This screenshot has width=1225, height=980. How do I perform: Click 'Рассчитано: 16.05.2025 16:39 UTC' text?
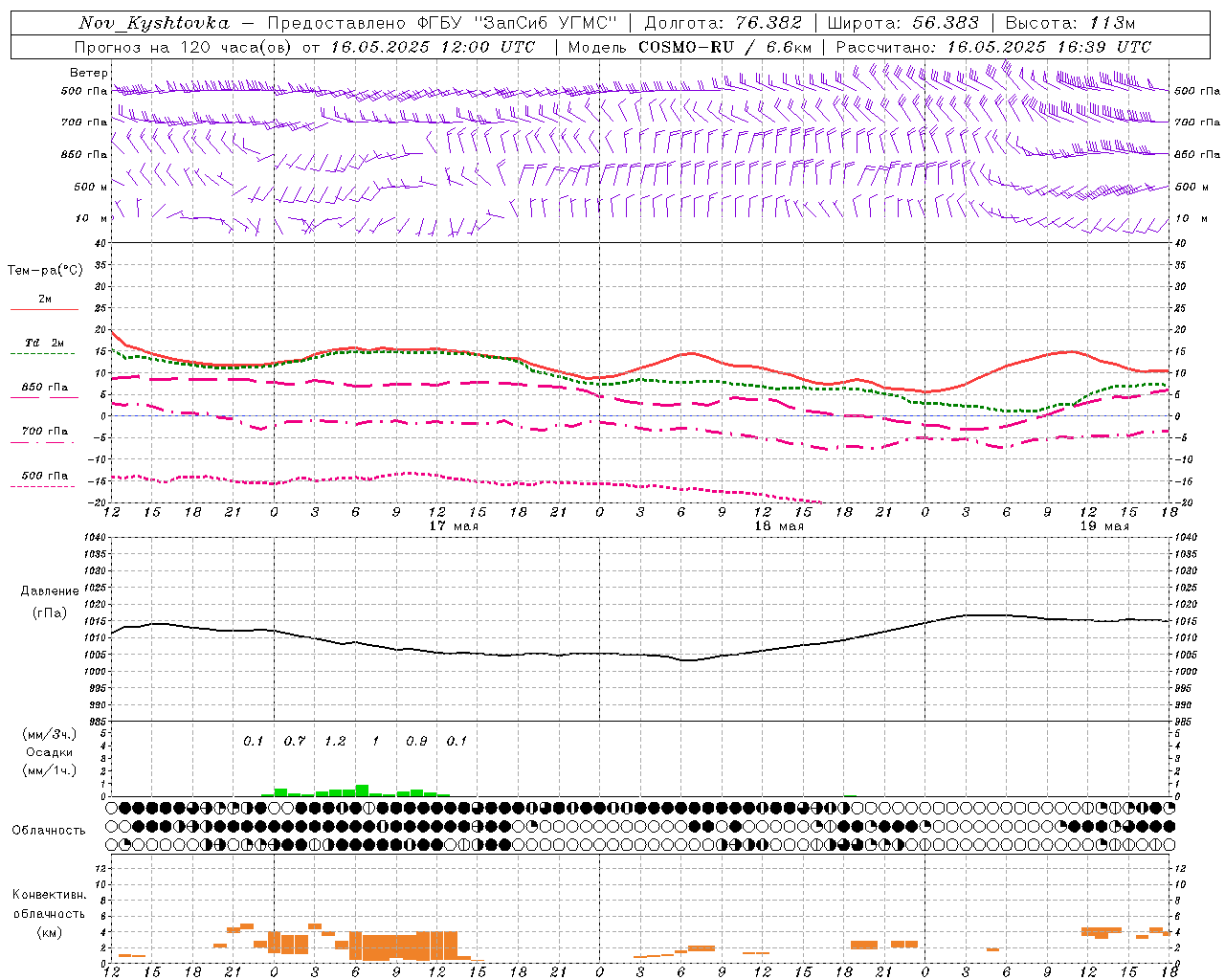point(993,47)
